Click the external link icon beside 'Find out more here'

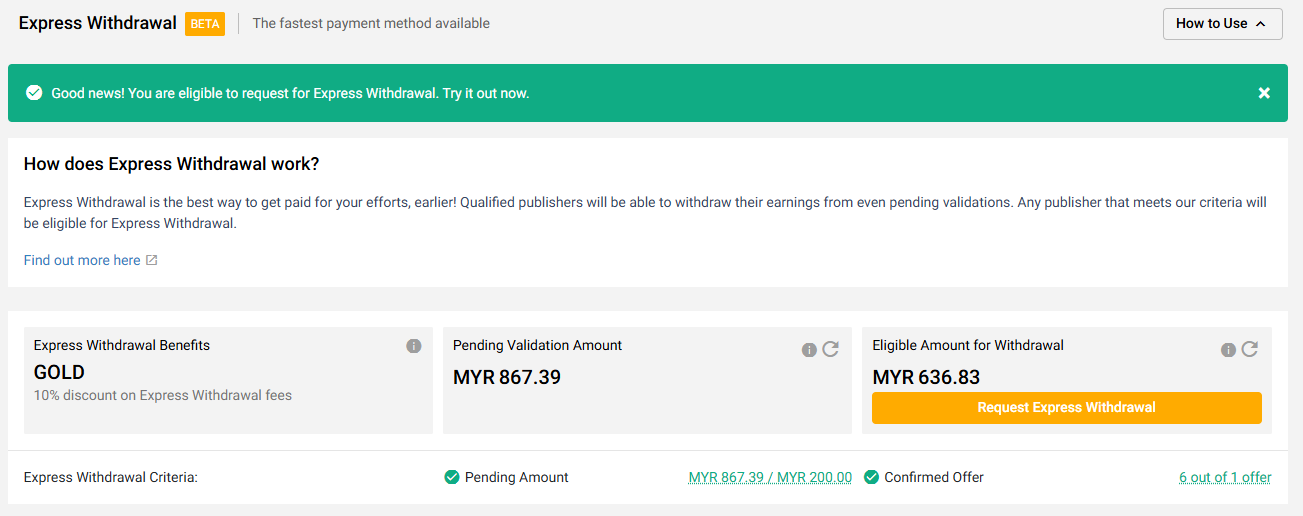pos(152,260)
